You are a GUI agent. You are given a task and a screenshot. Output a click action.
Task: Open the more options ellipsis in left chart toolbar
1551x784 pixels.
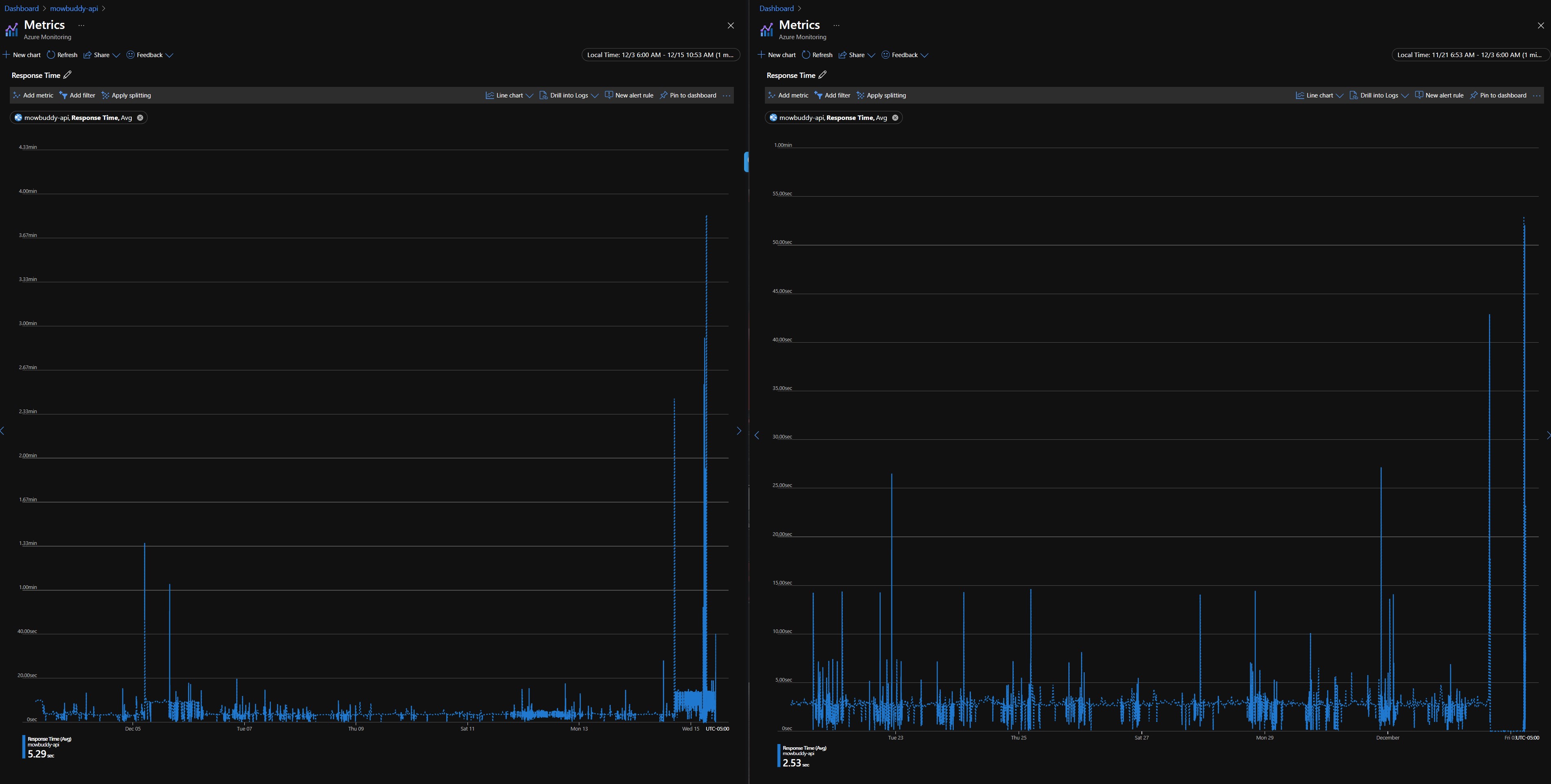tap(727, 95)
